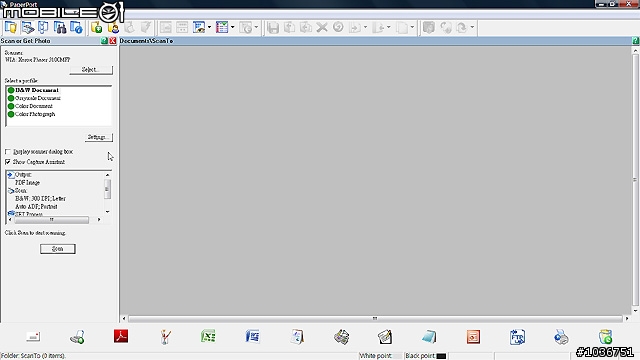Click the help icon at right of Documents bar
The height and width of the screenshot is (360, 640).
click(x=636, y=41)
